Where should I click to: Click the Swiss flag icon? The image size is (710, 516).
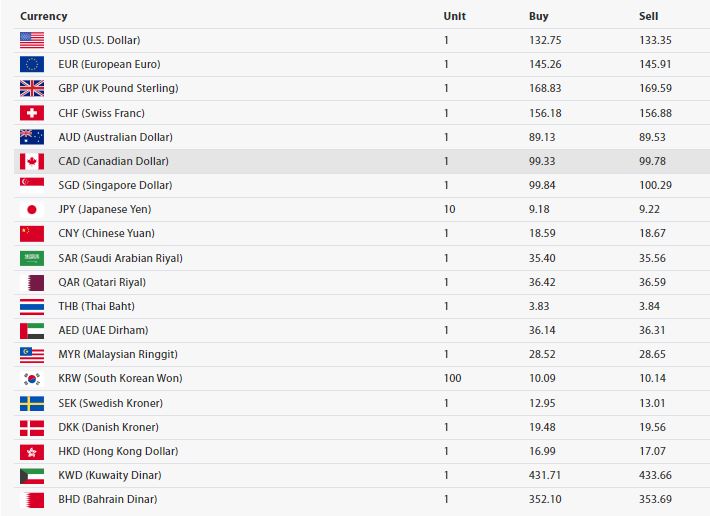(32, 113)
